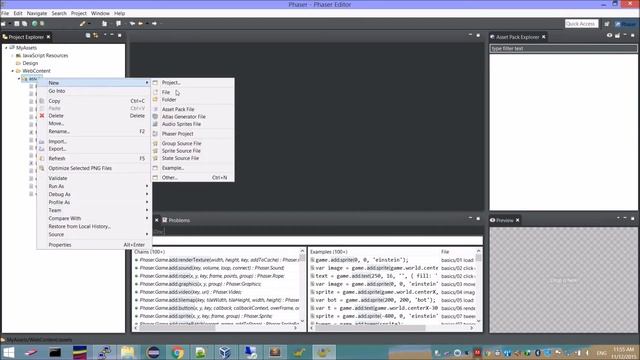Go to the yellow Back navigation arrow

click(141, 24)
